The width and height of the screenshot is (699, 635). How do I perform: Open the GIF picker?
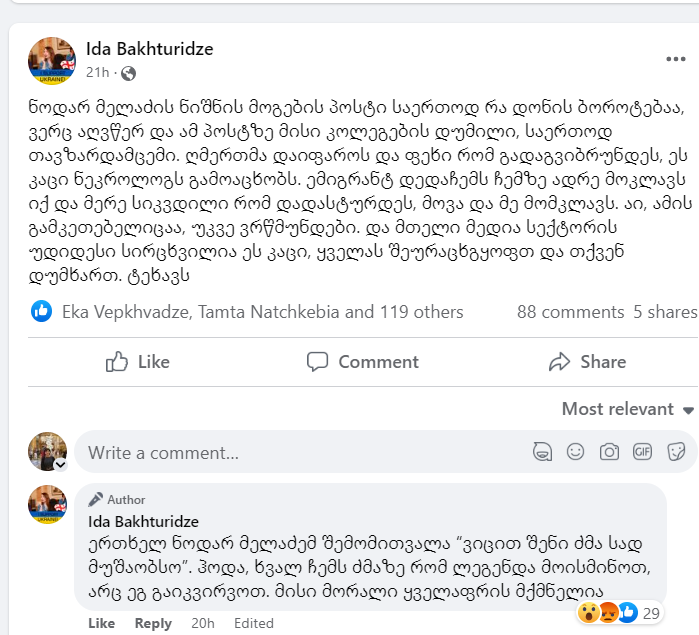click(x=642, y=452)
